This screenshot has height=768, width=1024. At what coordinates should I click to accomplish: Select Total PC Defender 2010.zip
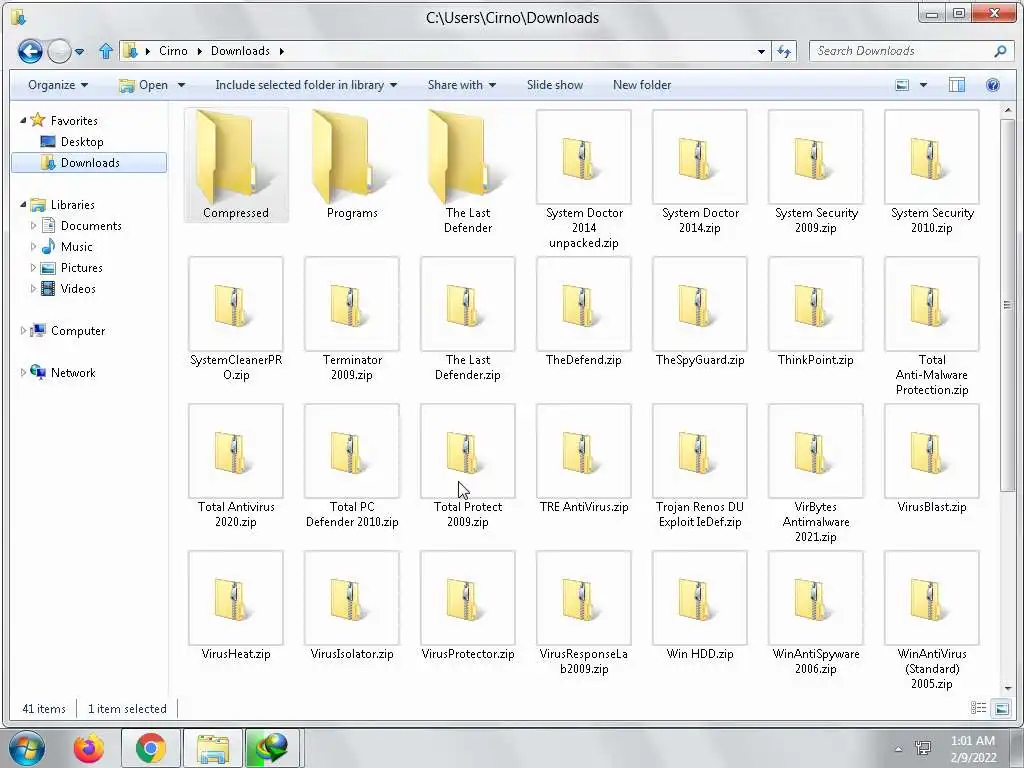point(352,466)
